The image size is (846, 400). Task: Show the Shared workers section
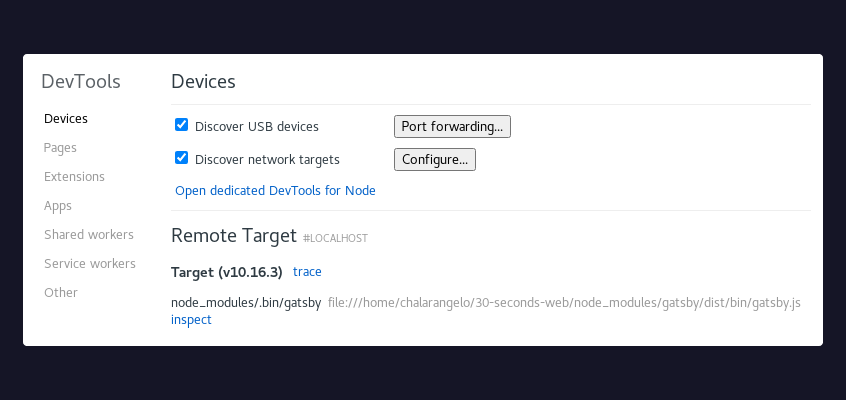(x=89, y=234)
